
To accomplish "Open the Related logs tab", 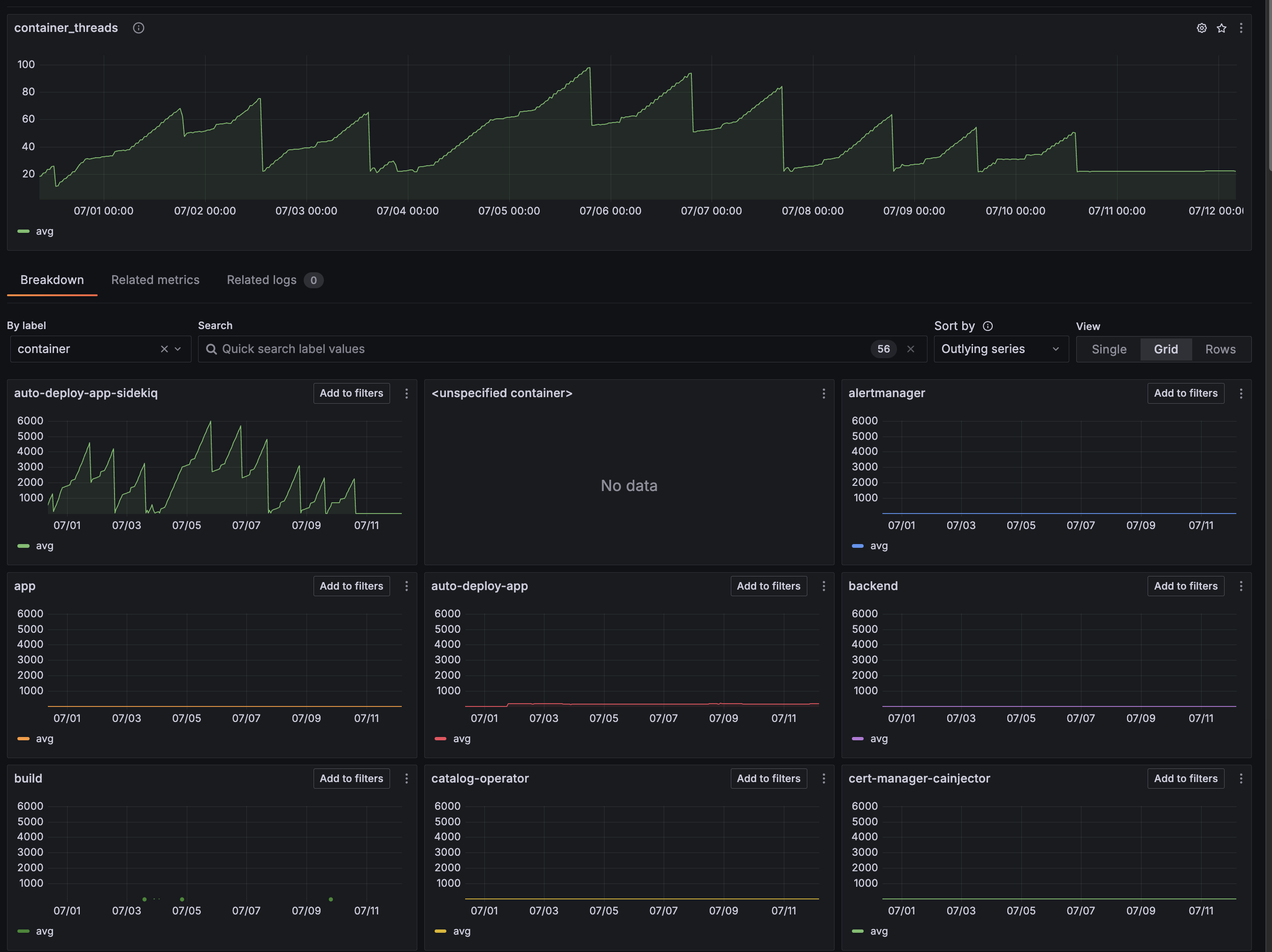I will (261, 280).
